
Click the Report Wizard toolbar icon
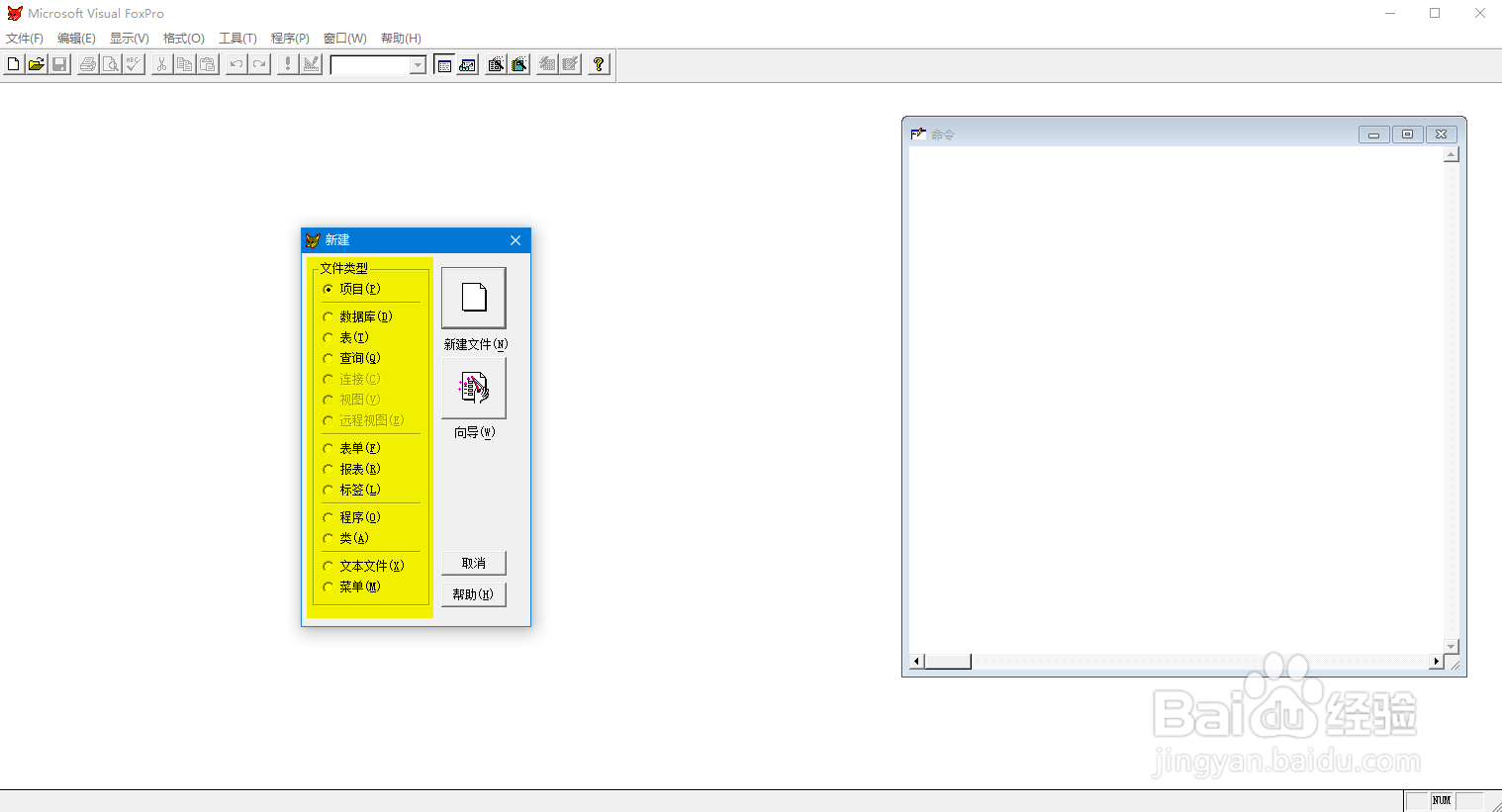point(518,64)
